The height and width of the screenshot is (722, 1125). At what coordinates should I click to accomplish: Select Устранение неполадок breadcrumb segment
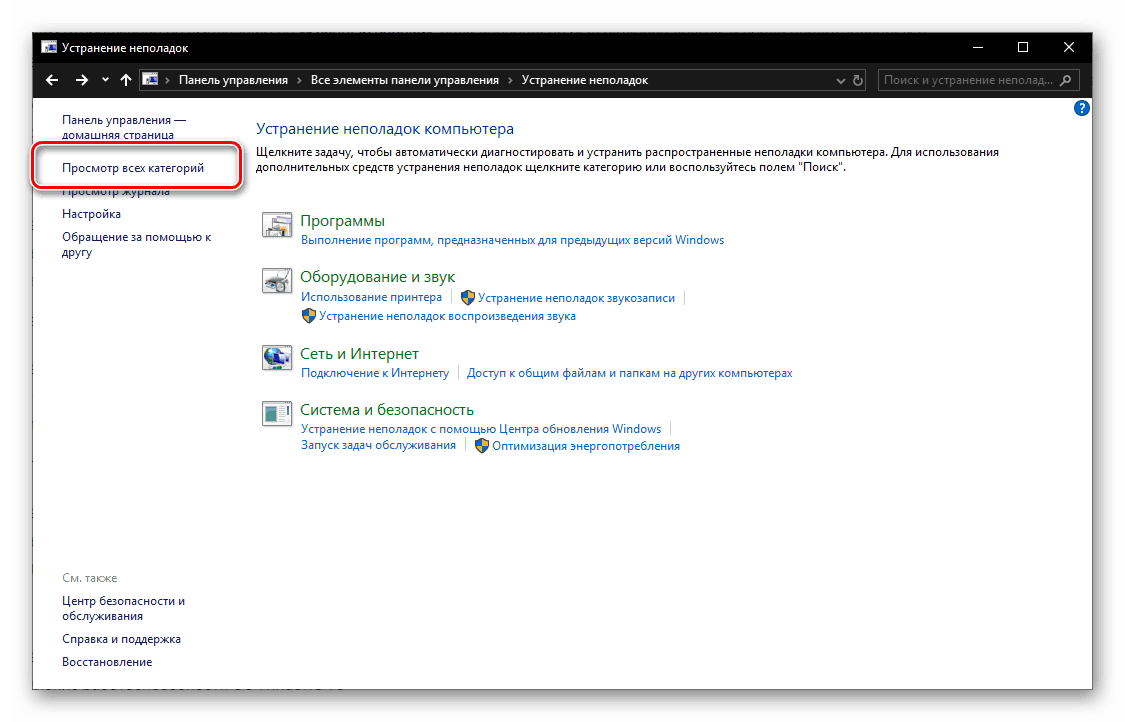pyautogui.click(x=585, y=80)
